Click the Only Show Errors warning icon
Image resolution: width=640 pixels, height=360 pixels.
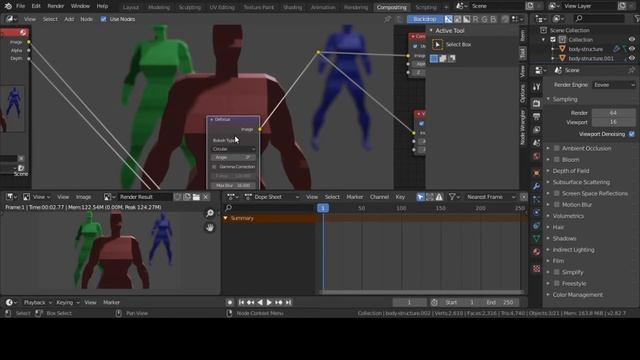tap(439, 197)
